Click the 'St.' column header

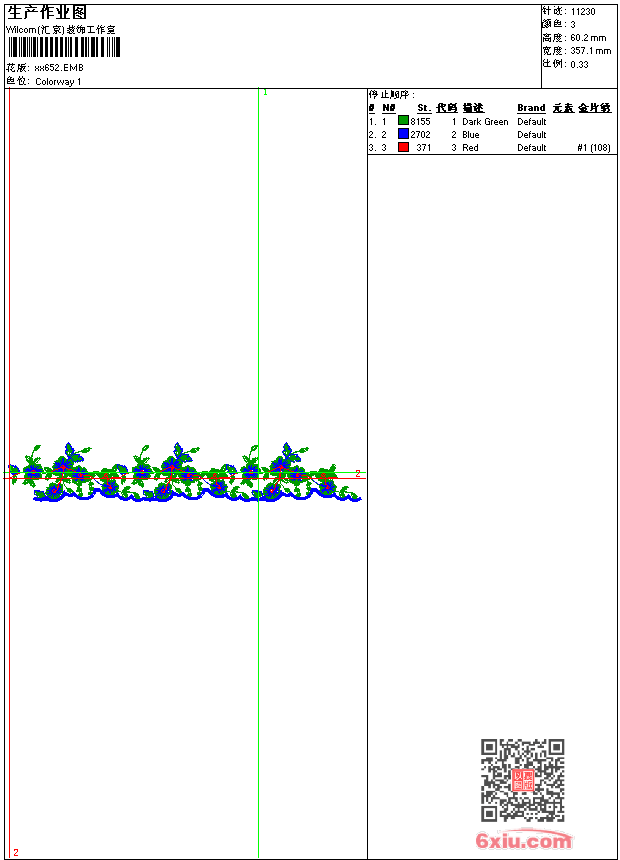[x=424, y=108]
